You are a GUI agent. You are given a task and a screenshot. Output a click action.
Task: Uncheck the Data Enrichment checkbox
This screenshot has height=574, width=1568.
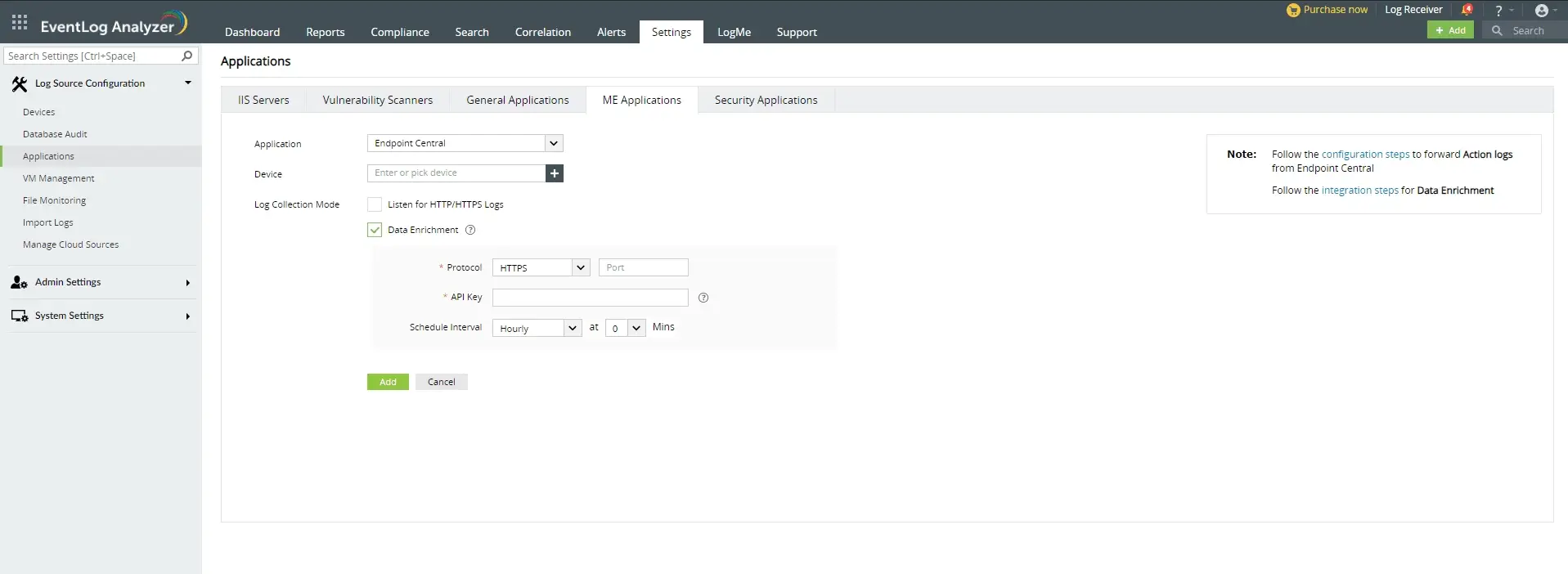pos(375,230)
